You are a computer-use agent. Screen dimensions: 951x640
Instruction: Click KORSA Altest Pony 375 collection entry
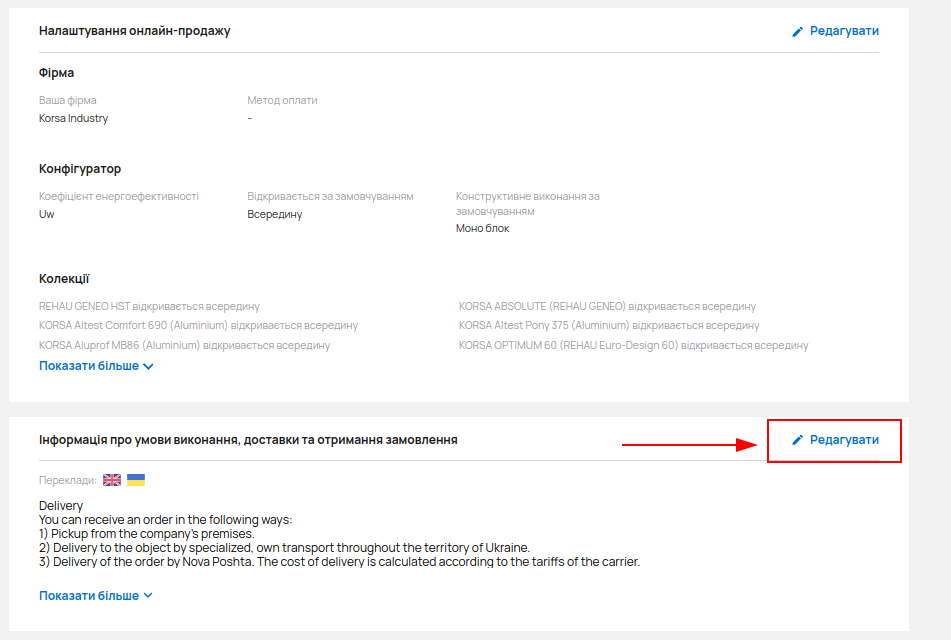(x=609, y=325)
